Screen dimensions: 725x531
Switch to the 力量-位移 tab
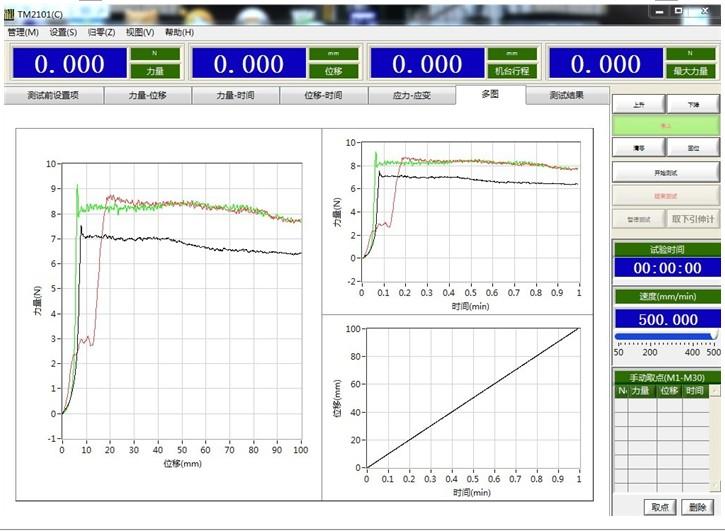tap(149, 96)
